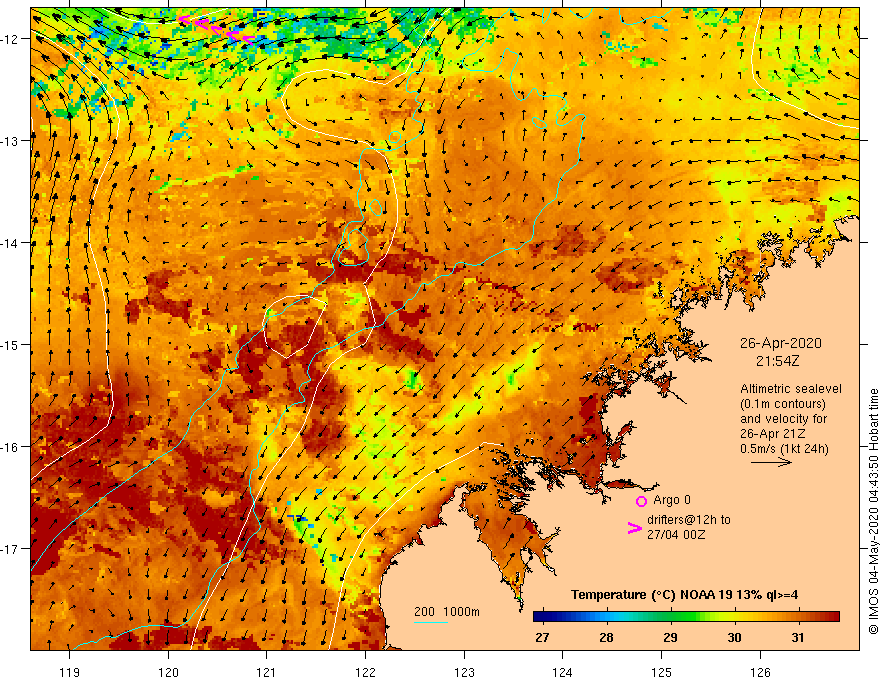Click the color bar label '30'
Image resolution: width=880 pixels, height=680 pixels.
point(734,638)
